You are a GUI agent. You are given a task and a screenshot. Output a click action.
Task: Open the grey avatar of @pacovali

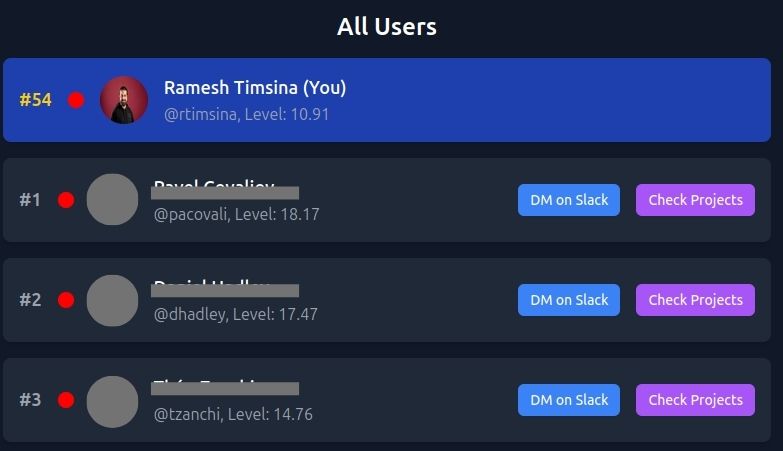click(112, 199)
